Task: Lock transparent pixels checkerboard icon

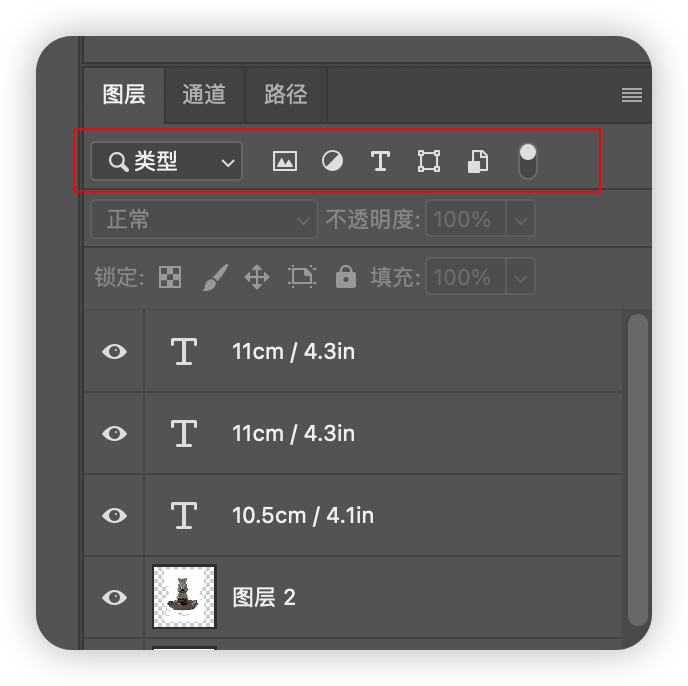Action: click(170, 277)
